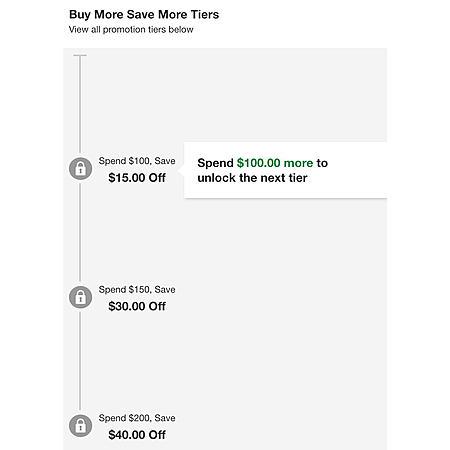The width and height of the screenshot is (450, 450).
Task: Click the lock icon for $15.00 Off tier
Action: click(x=80, y=169)
